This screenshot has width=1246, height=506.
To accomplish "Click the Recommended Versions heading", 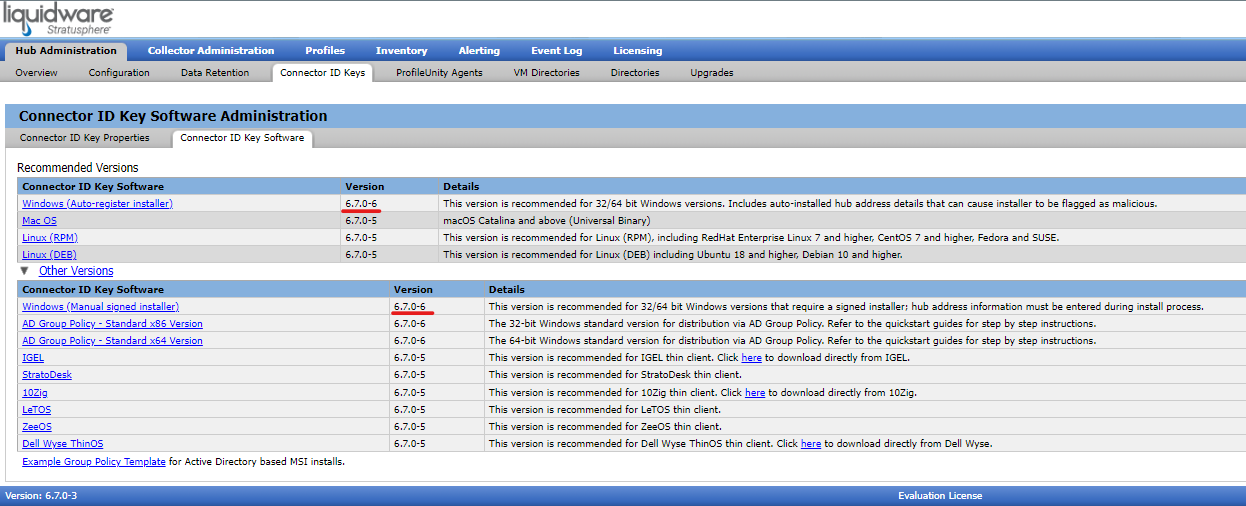I will click(x=78, y=167).
